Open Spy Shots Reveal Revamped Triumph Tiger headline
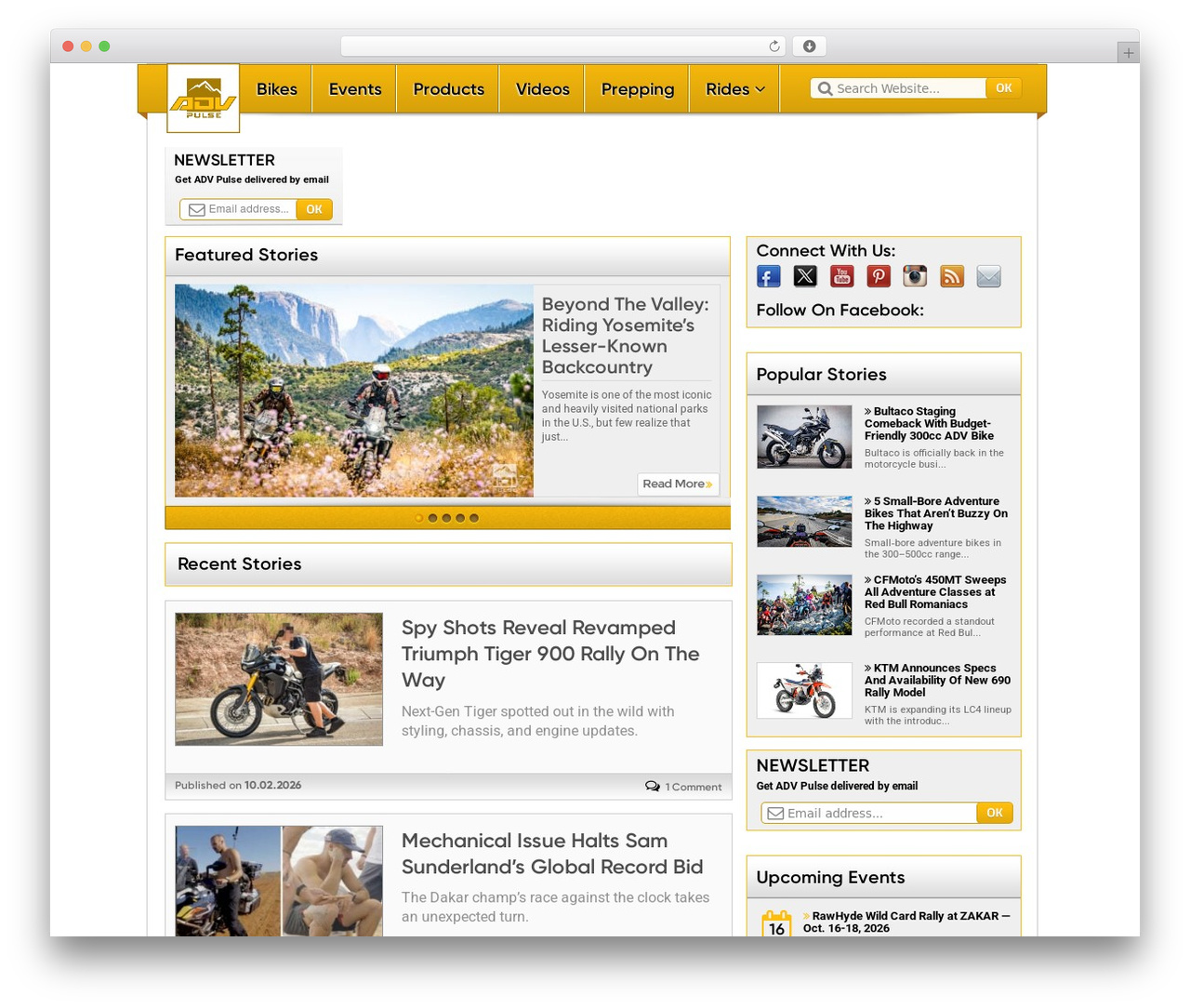 [550, 654]
